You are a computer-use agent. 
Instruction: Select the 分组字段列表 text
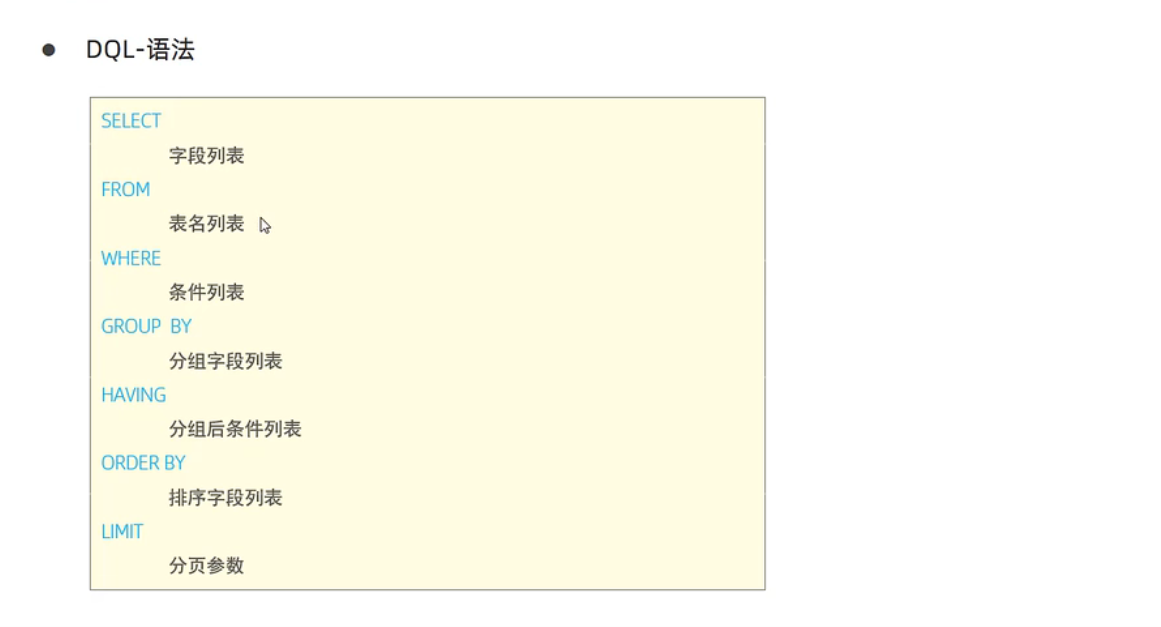tap(225, 361)
